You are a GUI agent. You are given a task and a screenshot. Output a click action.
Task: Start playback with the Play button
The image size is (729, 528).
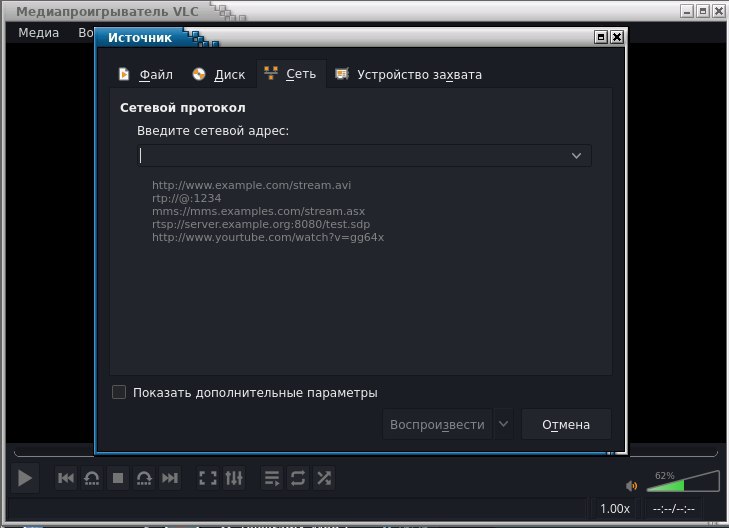[24, 478]
